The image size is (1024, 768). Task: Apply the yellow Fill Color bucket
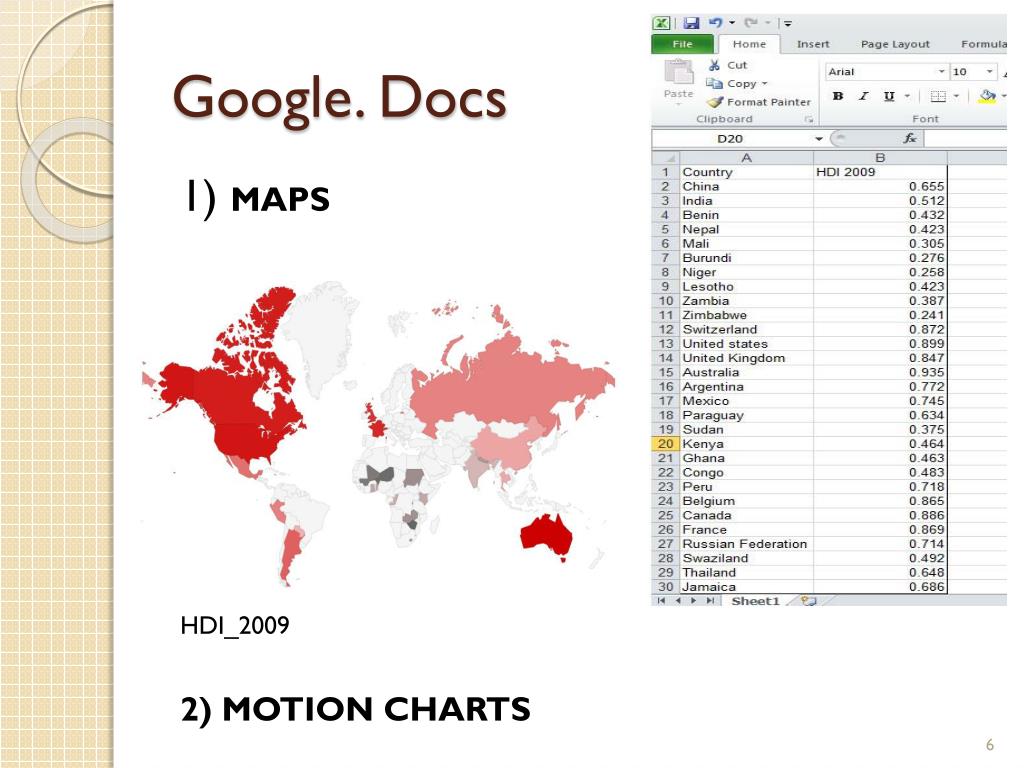[987, 96]
